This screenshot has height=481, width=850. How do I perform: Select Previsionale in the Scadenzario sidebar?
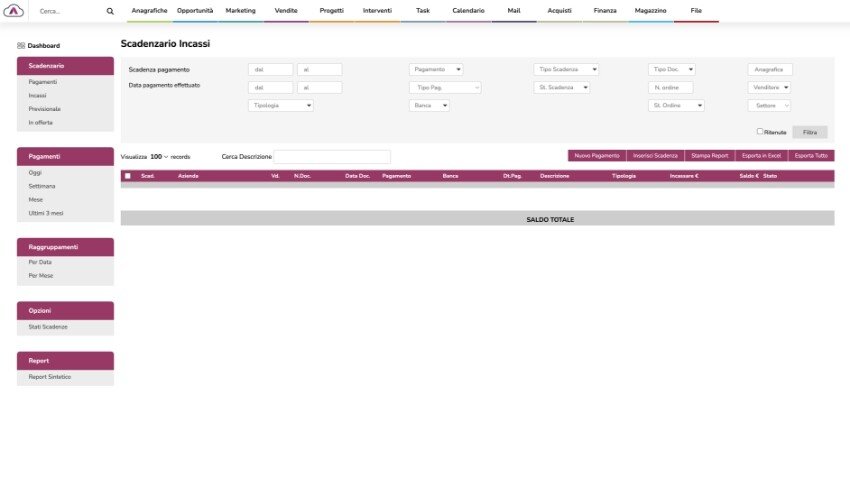click(x=45, y=108)
